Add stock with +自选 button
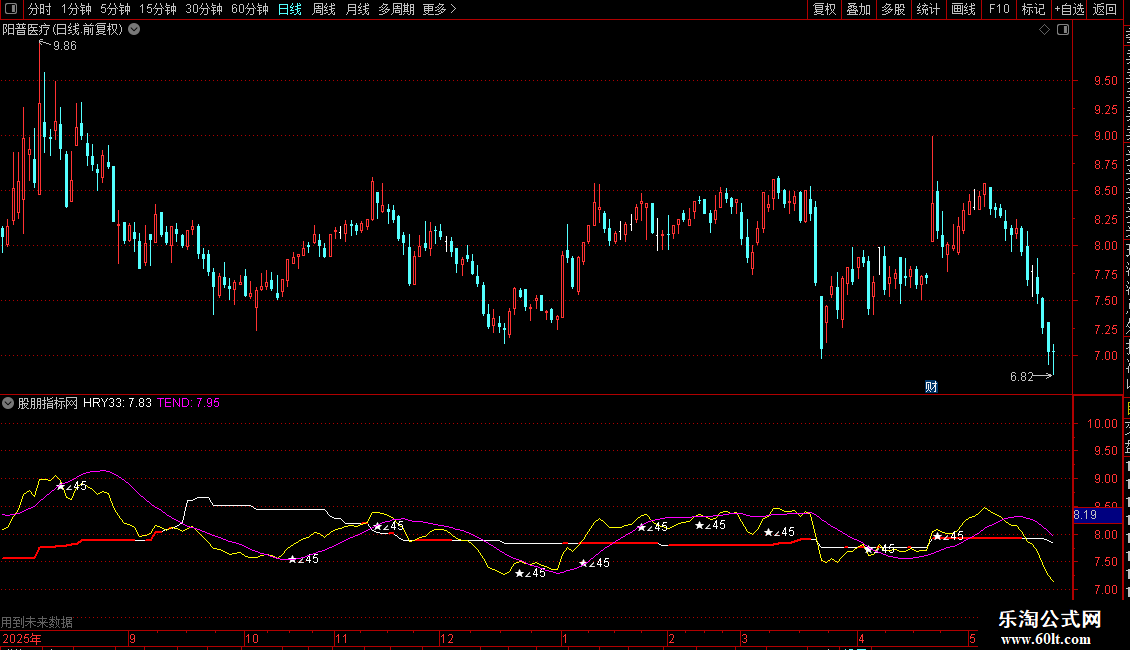Image resolution: width=1130 pixels, height=650 pixels. 1069,9
